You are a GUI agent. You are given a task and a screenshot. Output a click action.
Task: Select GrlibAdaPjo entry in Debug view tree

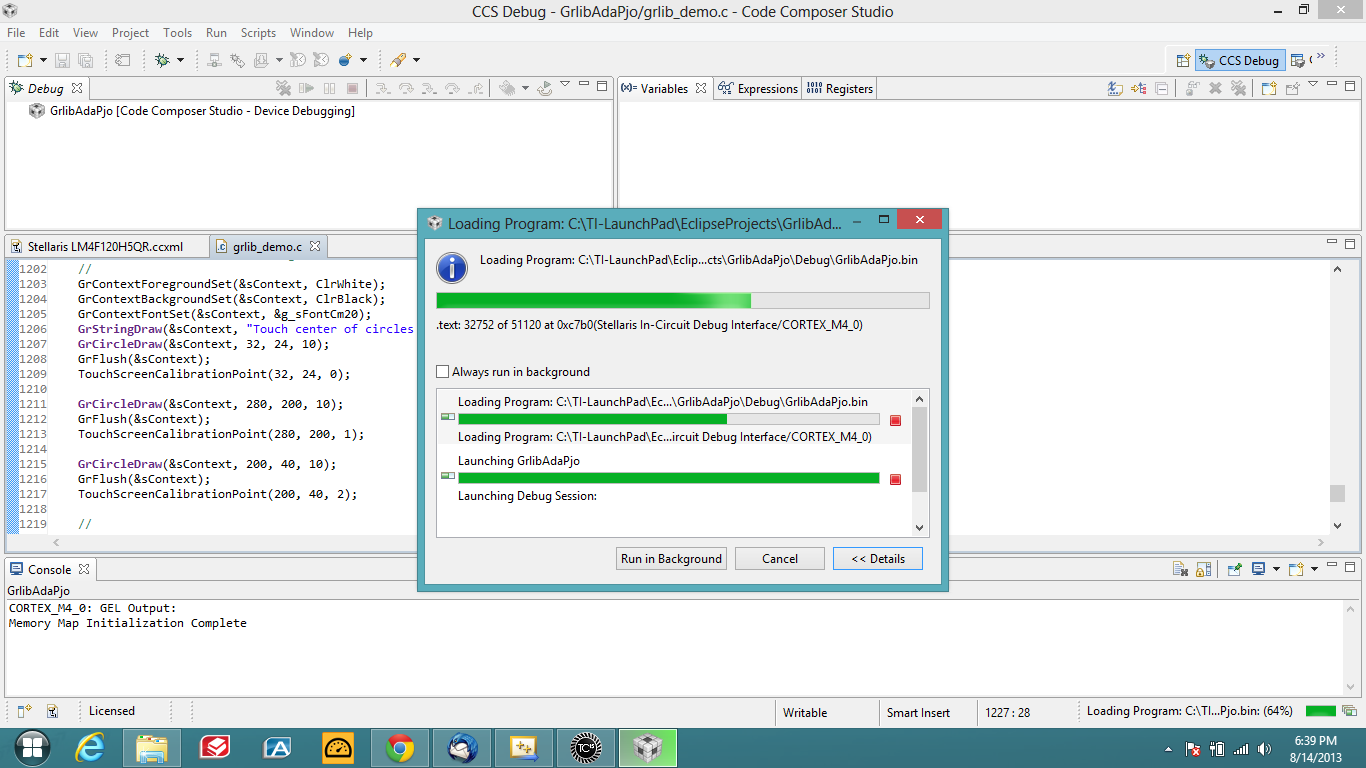192,111
